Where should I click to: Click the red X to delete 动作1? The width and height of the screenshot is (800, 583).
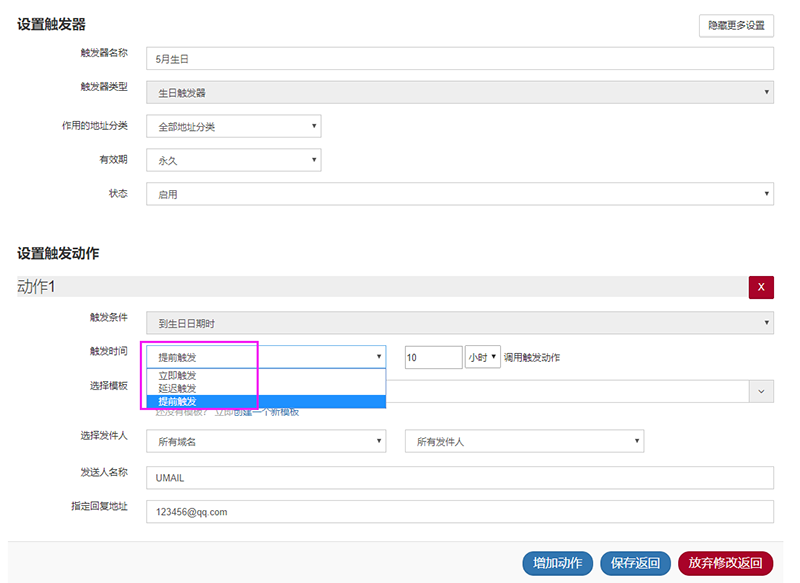760,287
